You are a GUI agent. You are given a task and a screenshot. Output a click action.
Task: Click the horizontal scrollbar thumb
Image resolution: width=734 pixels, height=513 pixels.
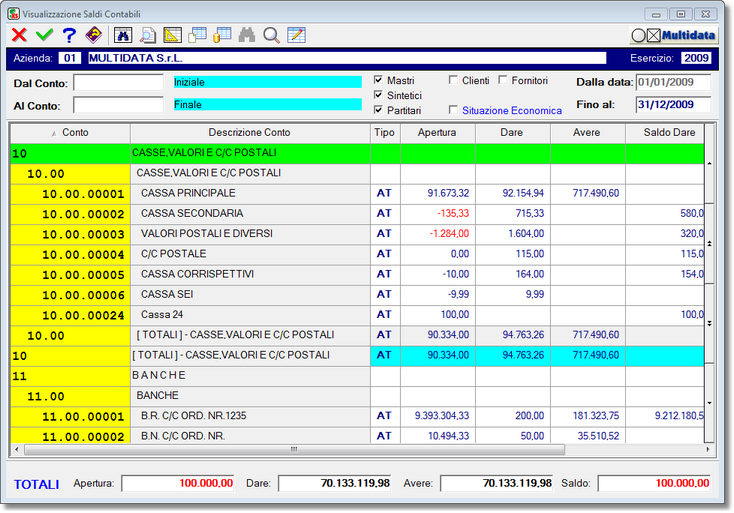pyautogui.click(x=294, y=449)
